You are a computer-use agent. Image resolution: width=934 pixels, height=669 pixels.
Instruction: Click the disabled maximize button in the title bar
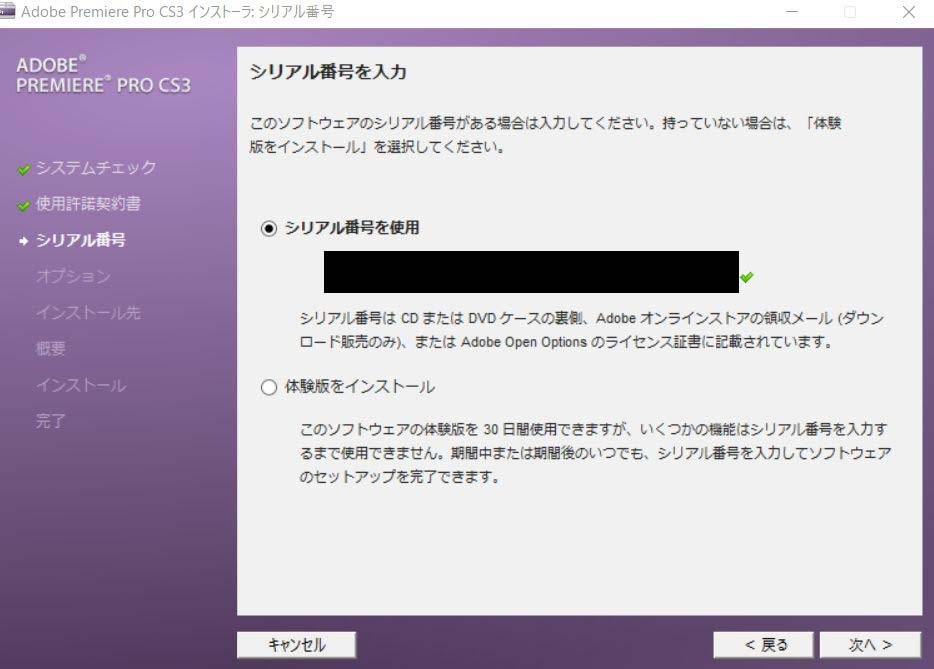click(x=850, y=11)
